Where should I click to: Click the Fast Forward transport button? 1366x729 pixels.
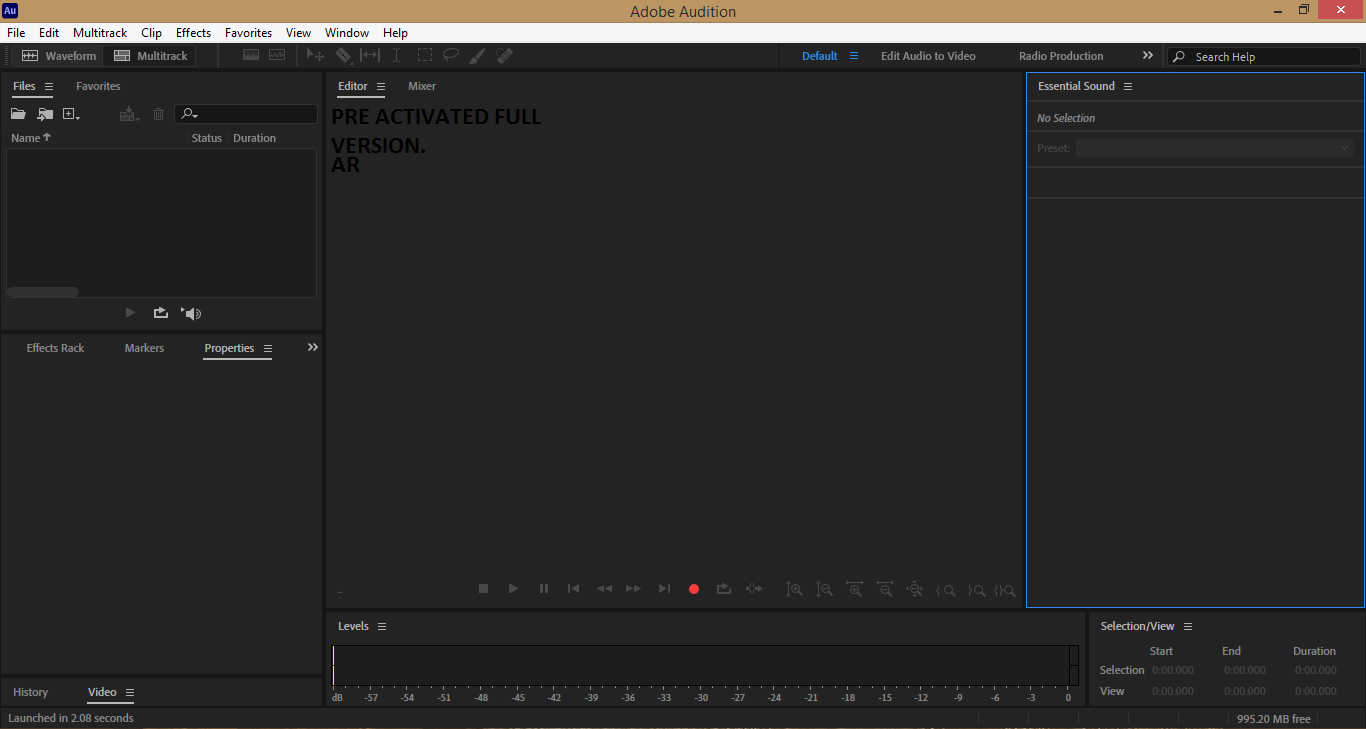click(633, 589)
